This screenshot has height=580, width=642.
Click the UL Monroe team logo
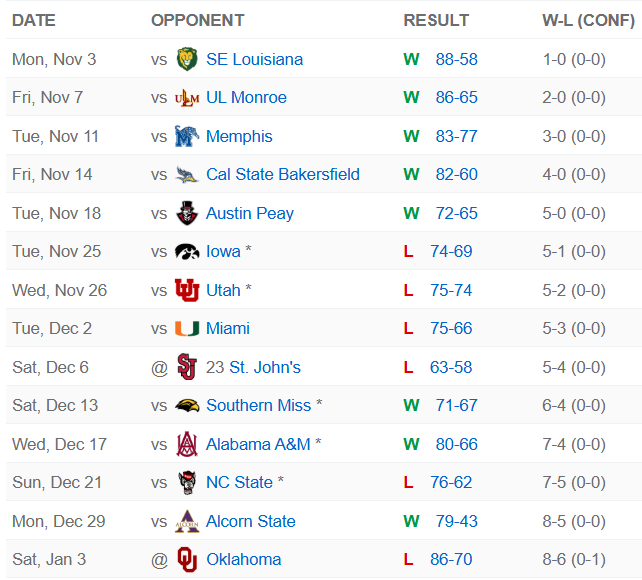[186, 98]
